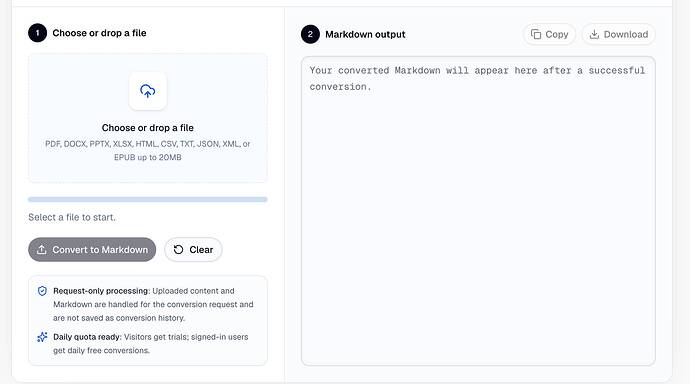Image resolution: width=690 pixels, height=384 pixels.
Task: Reset the form with Clear
Action: point(193,249)
